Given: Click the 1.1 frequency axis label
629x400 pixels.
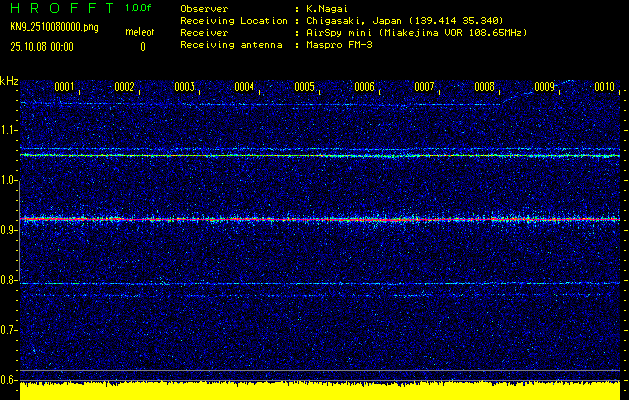Looking at the screenshot, I should coord(9,130).
